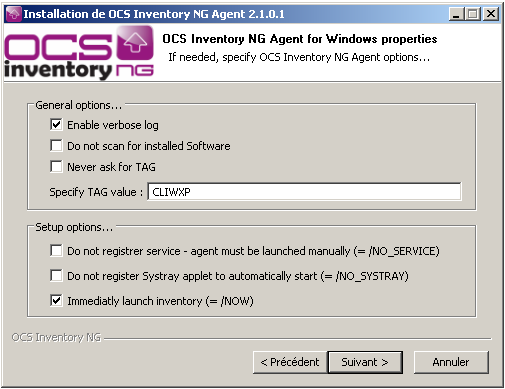505x389 pixels.
Task: Cancel installation with the 'Annuler' button
Action: pyautogui.click(x=451, y=362)
